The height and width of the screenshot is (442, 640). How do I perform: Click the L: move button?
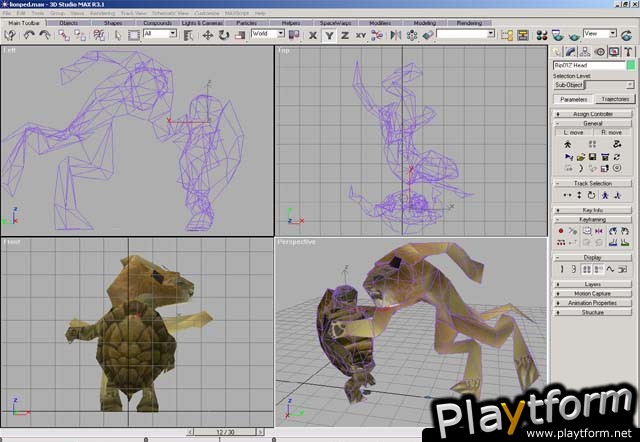click(573, 133)
